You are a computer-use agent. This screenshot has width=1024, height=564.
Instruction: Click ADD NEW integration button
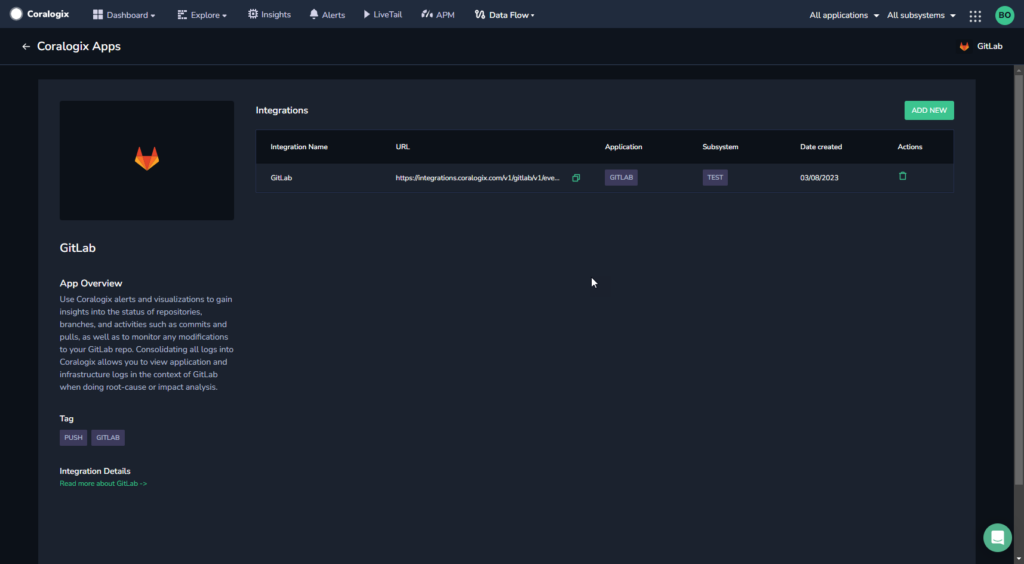[929, 110]
